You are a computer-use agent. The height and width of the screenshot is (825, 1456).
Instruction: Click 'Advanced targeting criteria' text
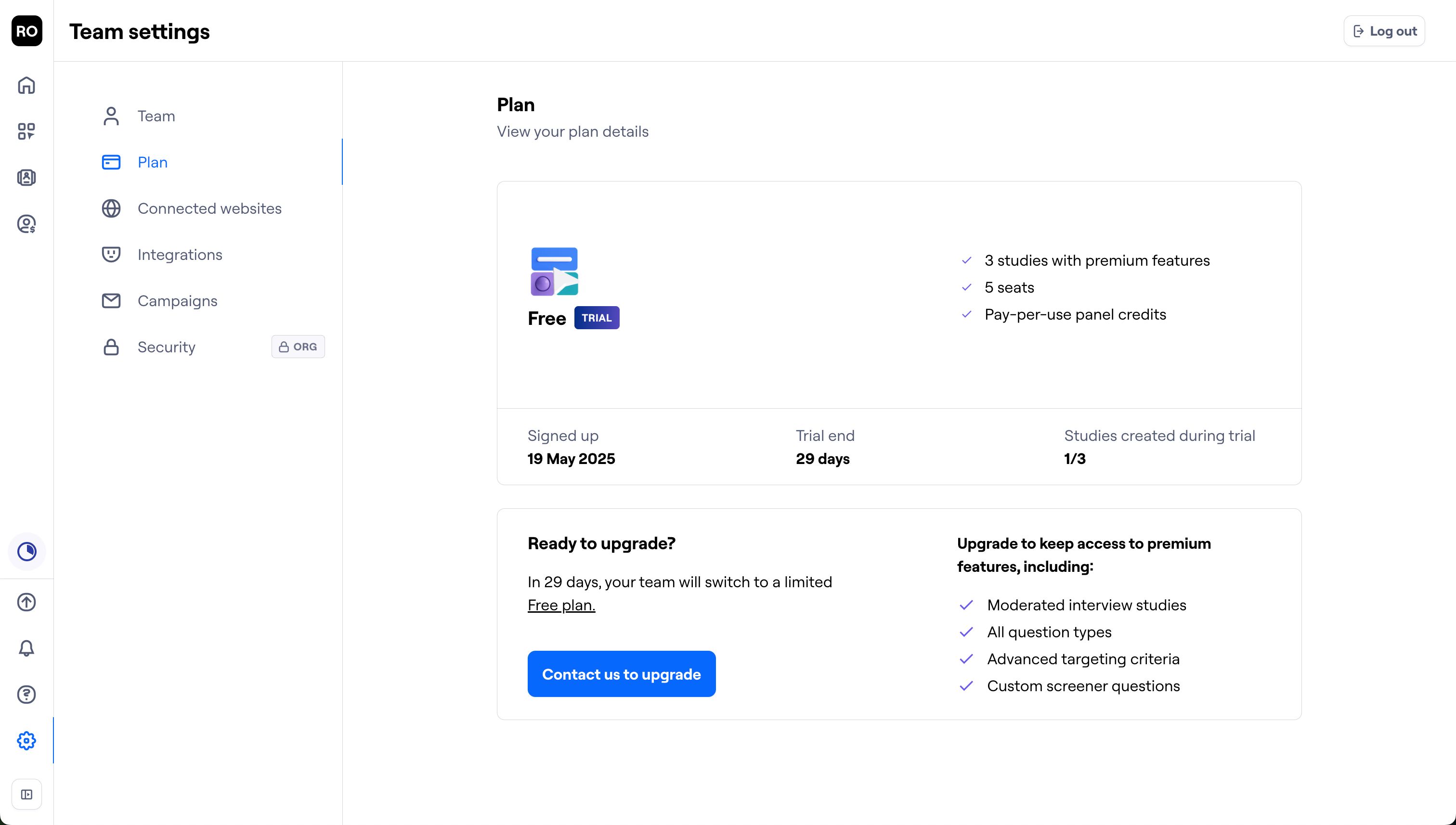[x=1083, y=659]
